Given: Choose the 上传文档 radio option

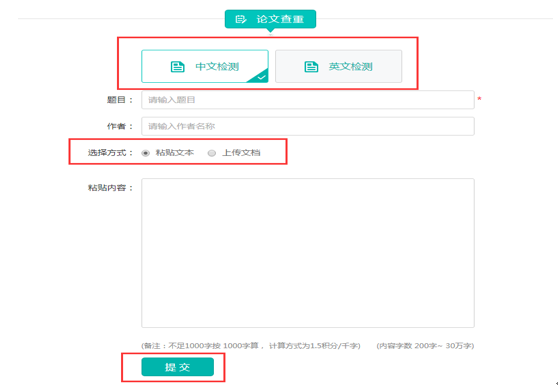Looking at the screenshot, I should click(x=212, y=153).
